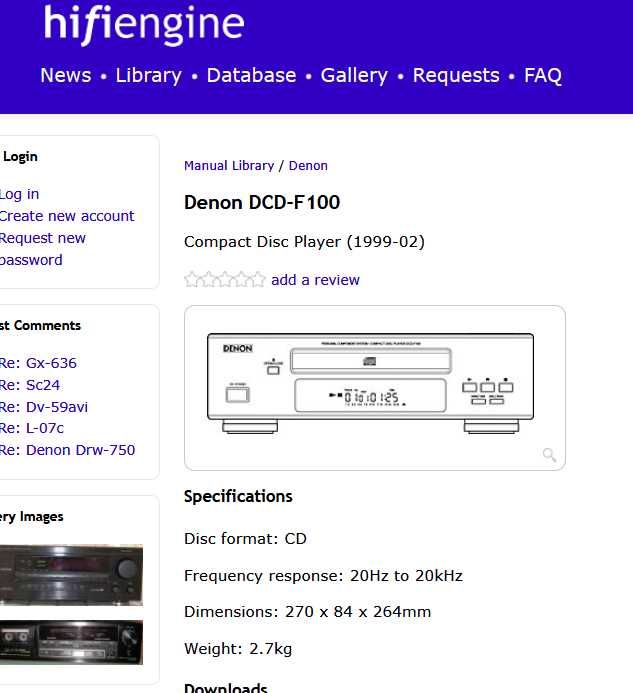Screen dimensions: 633x693
Task: Open the Re: Gx-636 comment
Action: click(x=38, y=363)
